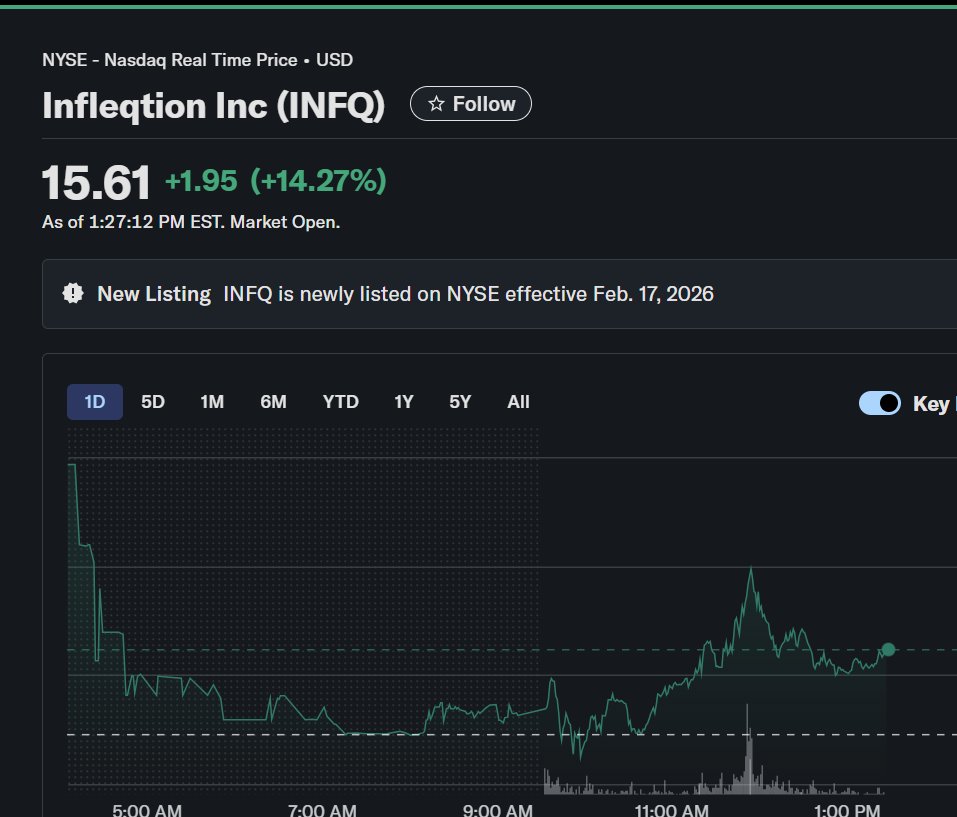This screenshot has height=817, width=957.
Task: Click the INFQ newly listed notice text
Action: (x=468, y=294)
